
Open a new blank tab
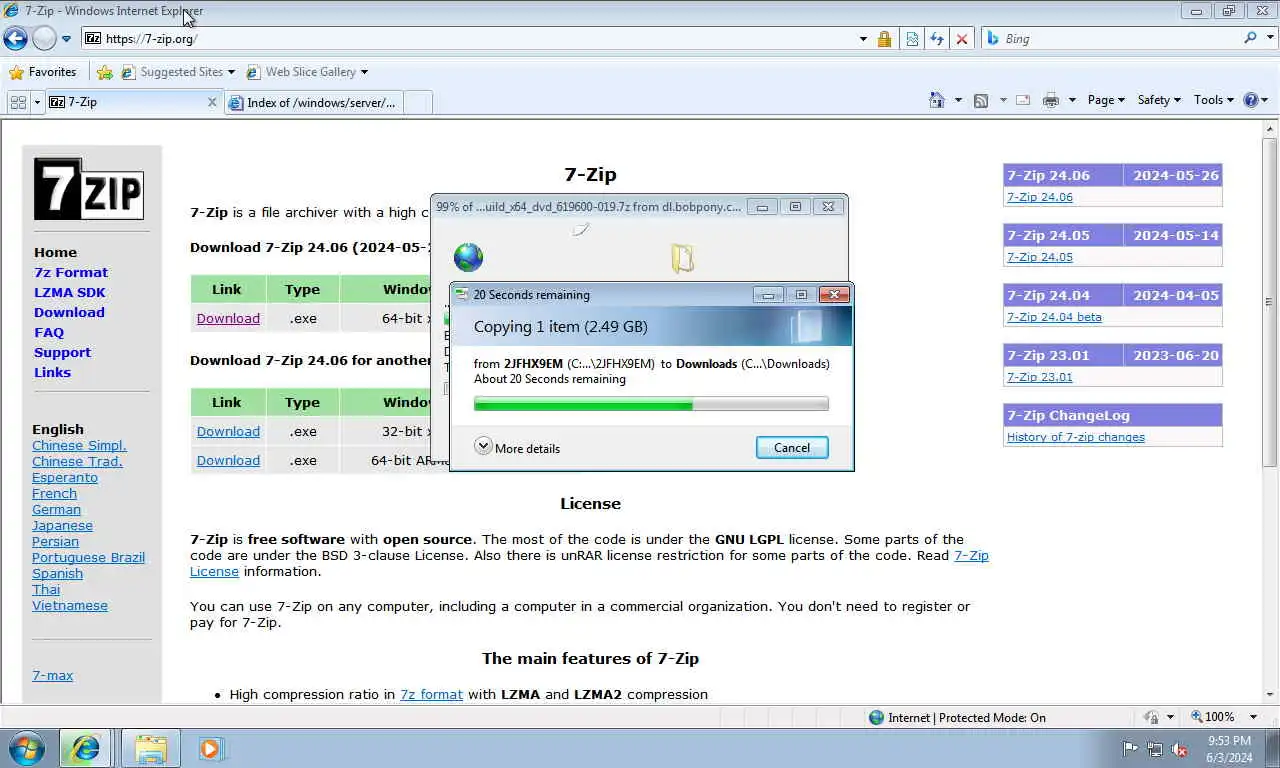tap(418, 102)
